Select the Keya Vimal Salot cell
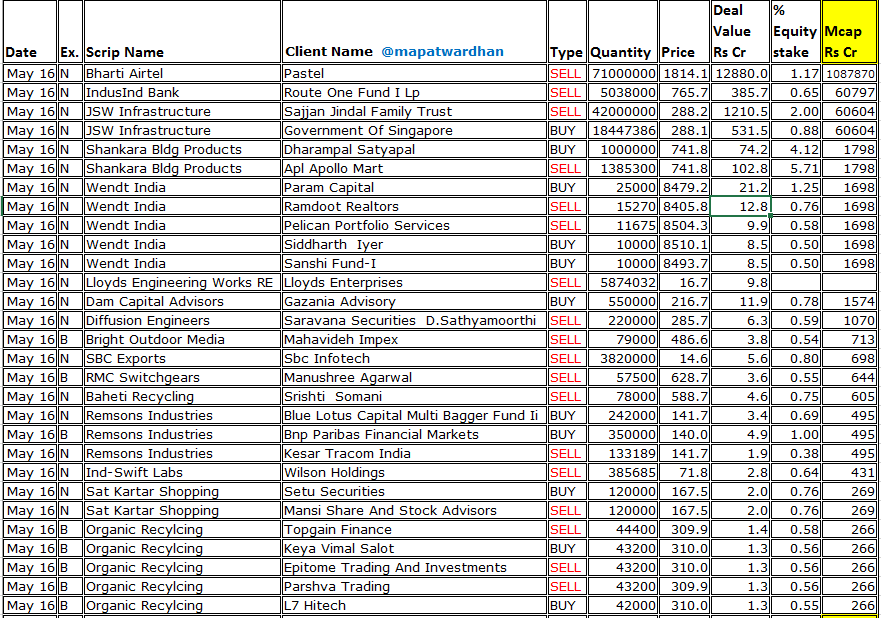The height and width of the screenshot is (618, 881). click(x=414, y=549)
